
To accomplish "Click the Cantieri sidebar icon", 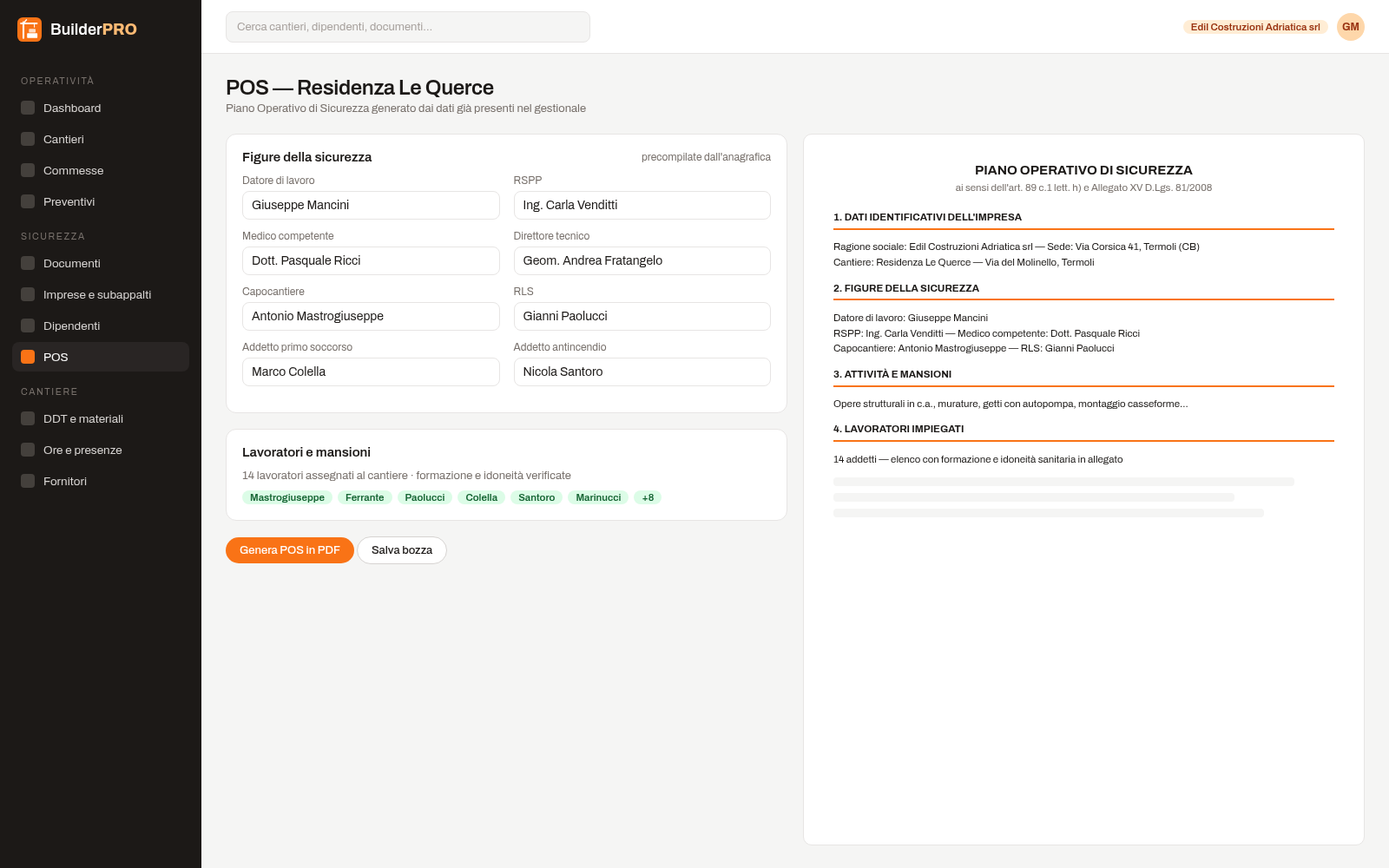I will (x=28, y=139).
